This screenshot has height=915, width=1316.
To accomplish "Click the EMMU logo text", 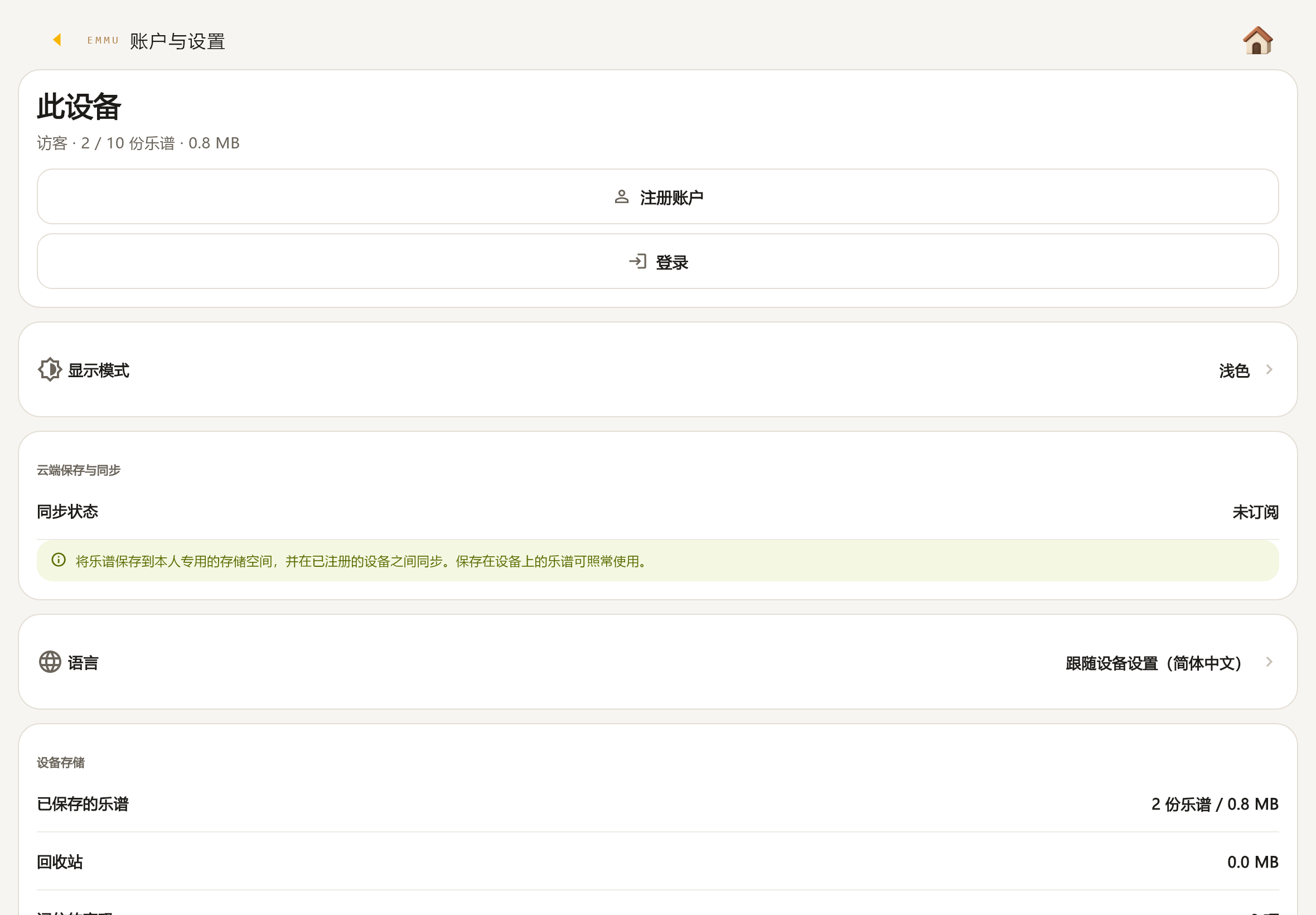I will 103,40.
